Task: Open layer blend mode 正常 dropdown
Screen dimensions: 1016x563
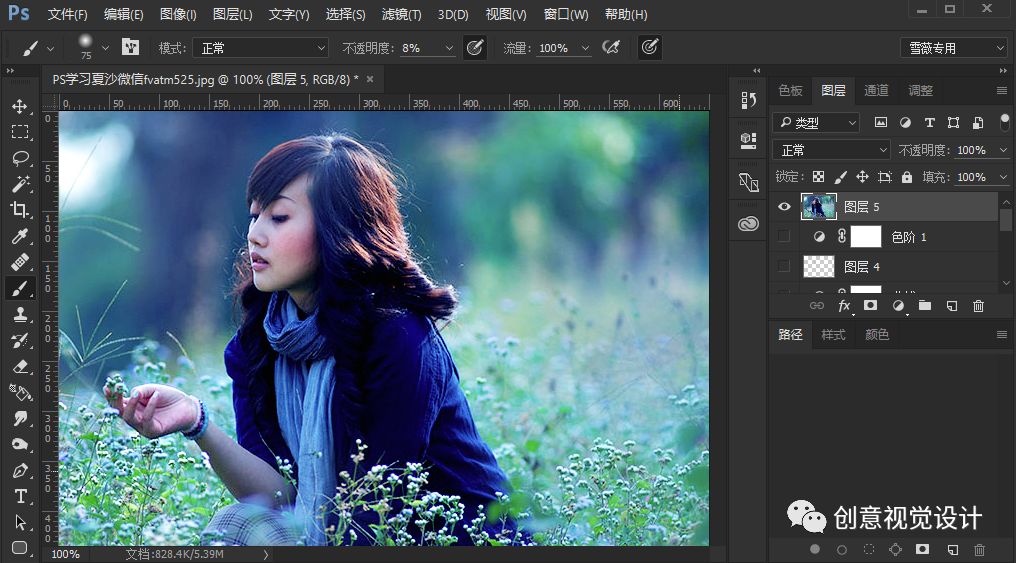Action: [x=832, y=150]
